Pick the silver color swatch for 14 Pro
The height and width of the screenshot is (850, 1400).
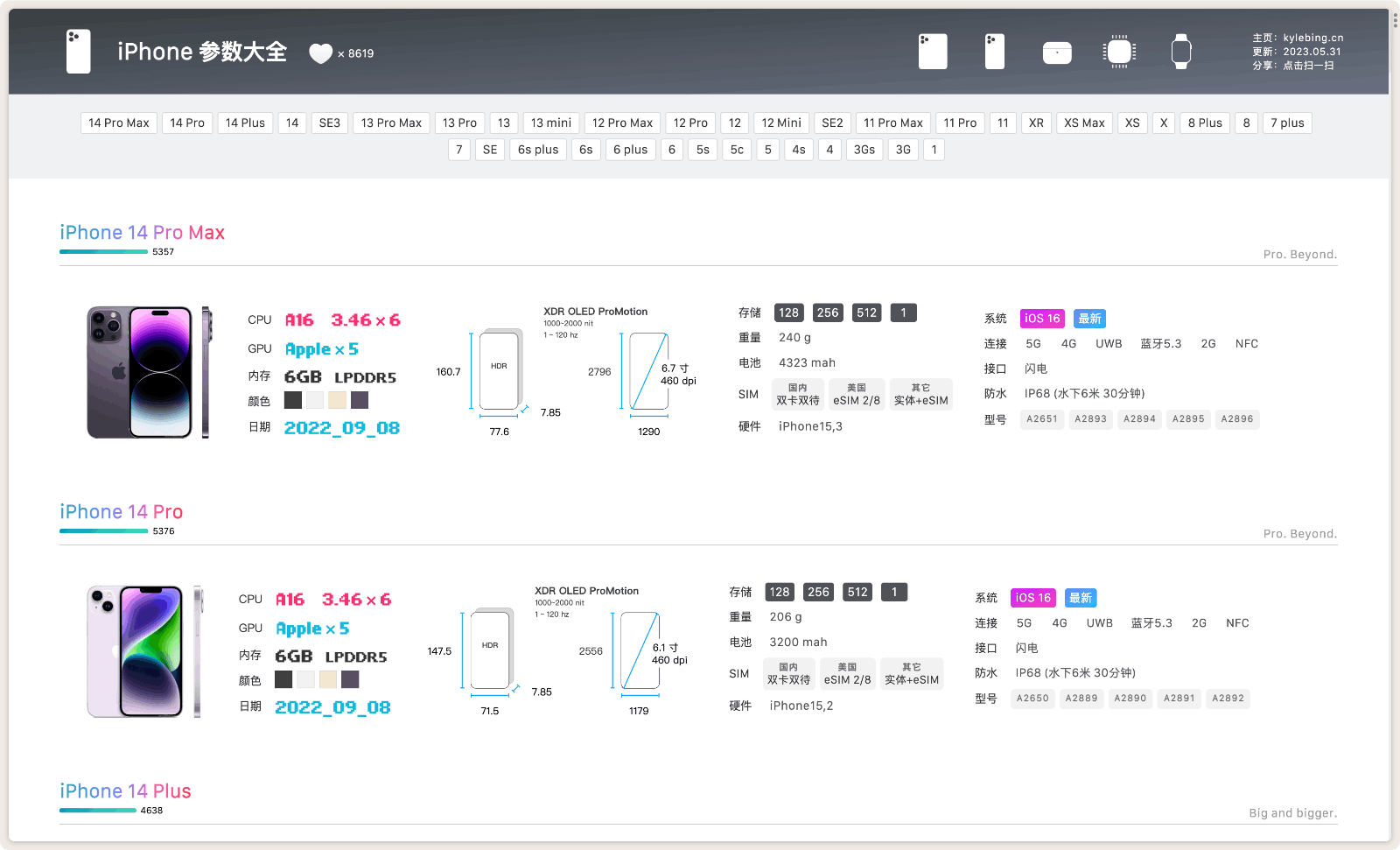click(x=305, y=679)
